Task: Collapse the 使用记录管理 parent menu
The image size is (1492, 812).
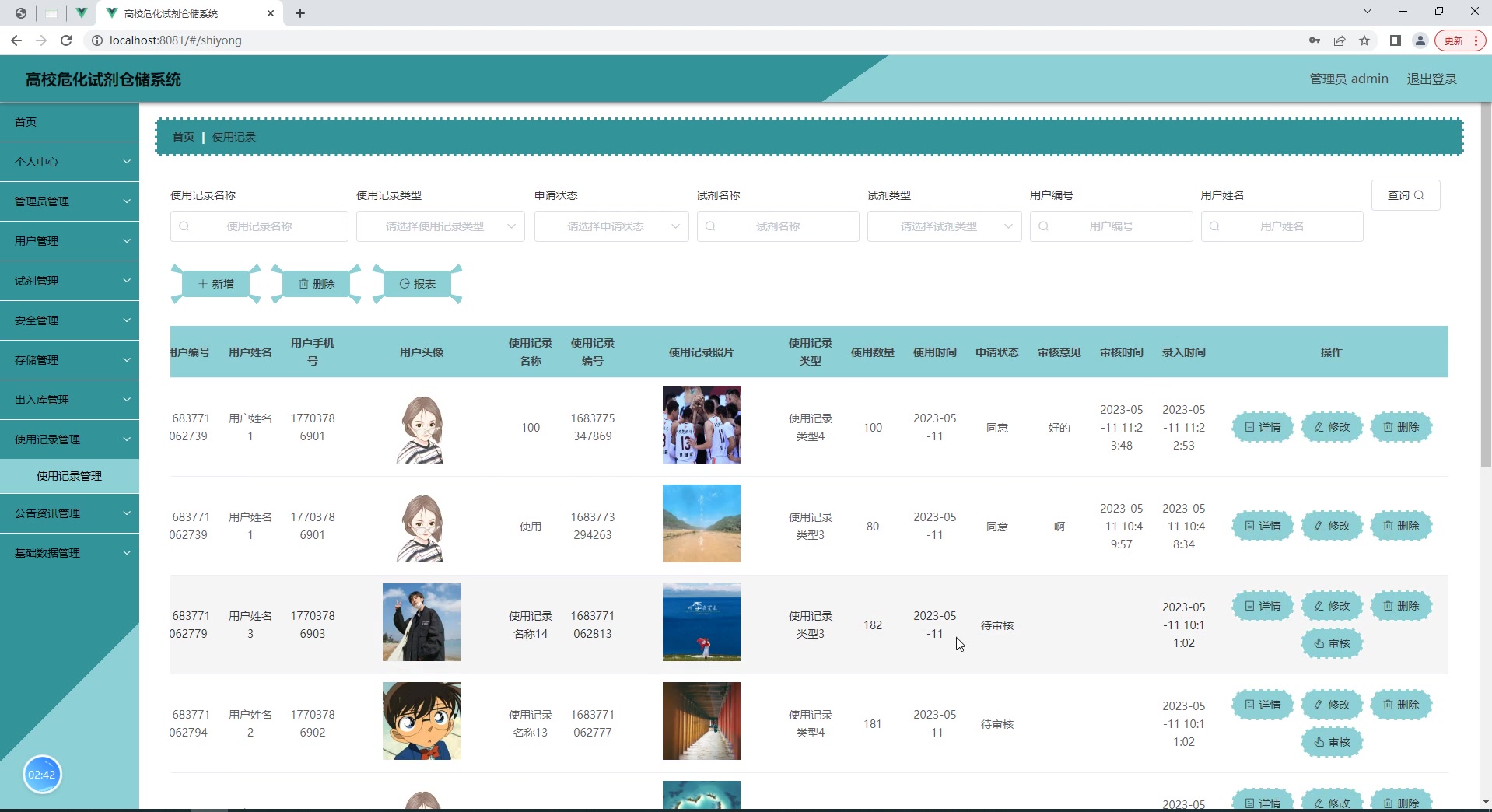Action: 69,439
